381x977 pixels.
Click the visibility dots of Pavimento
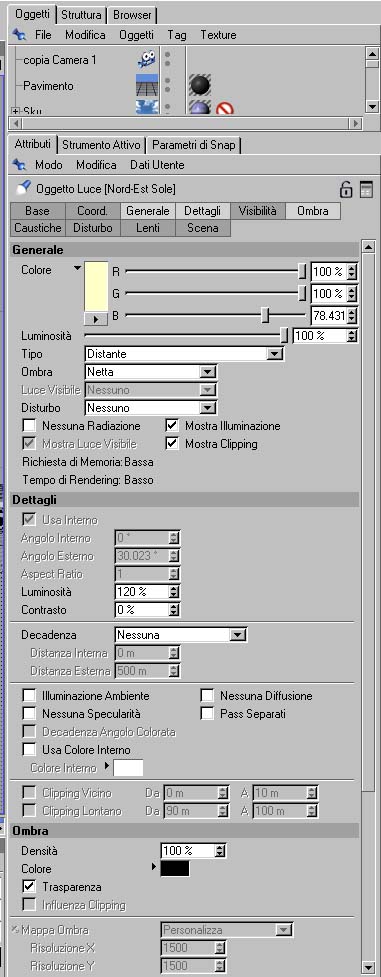[167, 85]
